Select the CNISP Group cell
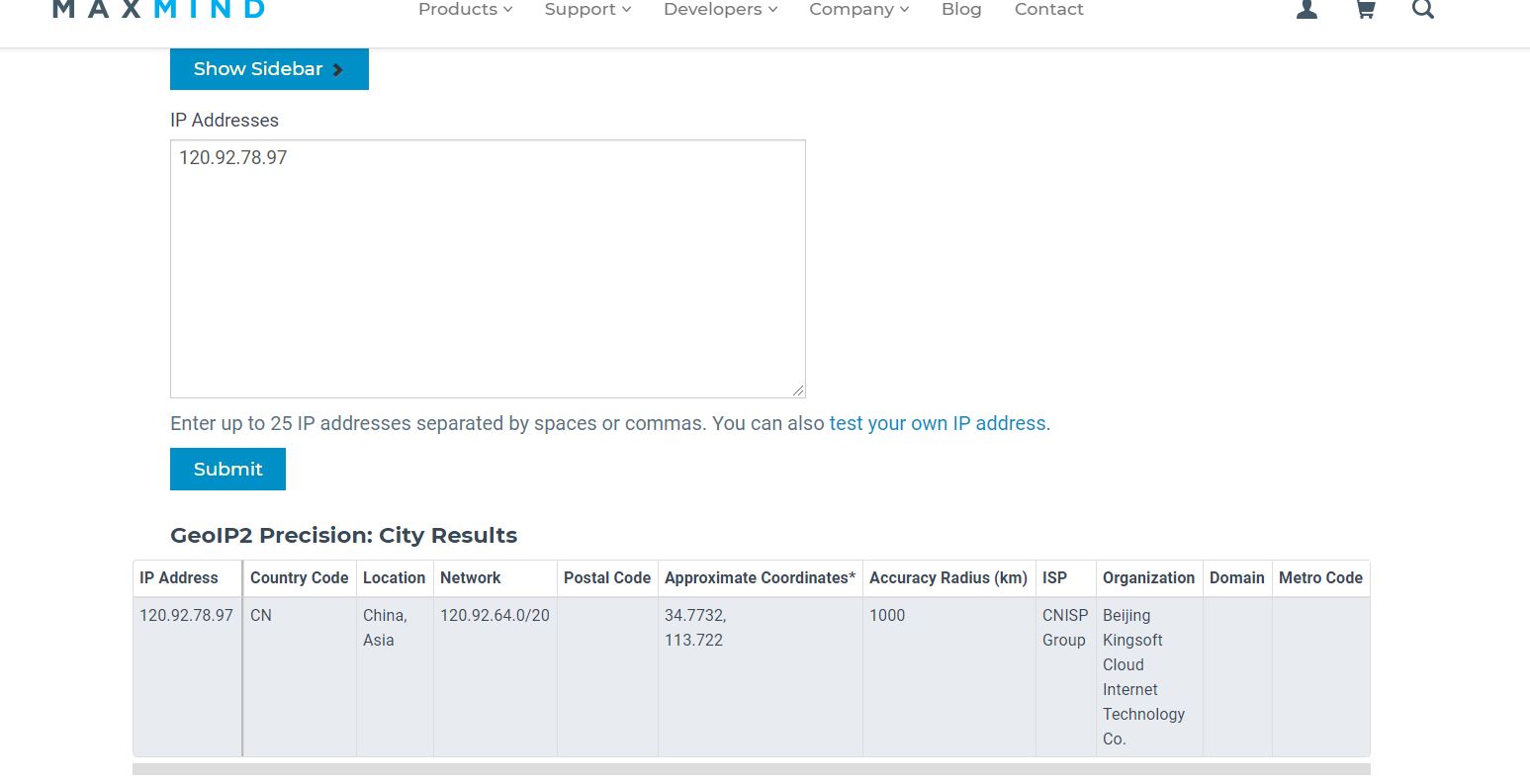 [x=1065, y=676]
